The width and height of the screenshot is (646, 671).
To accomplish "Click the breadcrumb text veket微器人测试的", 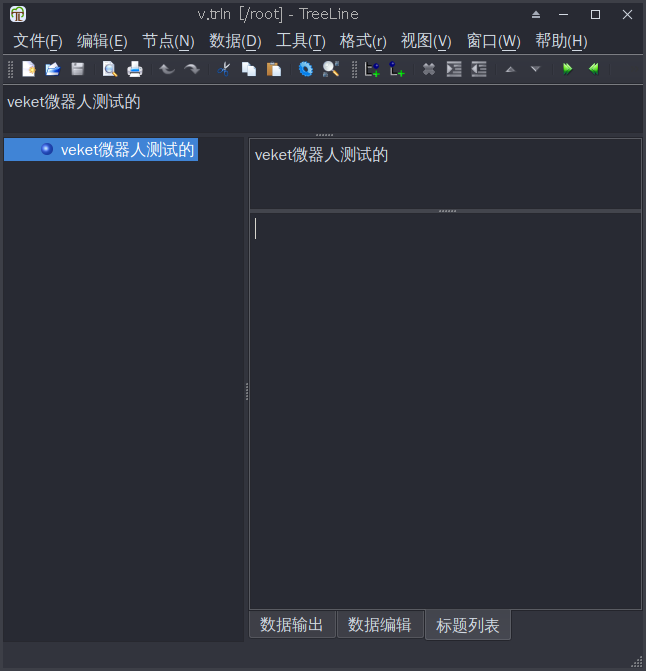I will (x=74, y=102).
